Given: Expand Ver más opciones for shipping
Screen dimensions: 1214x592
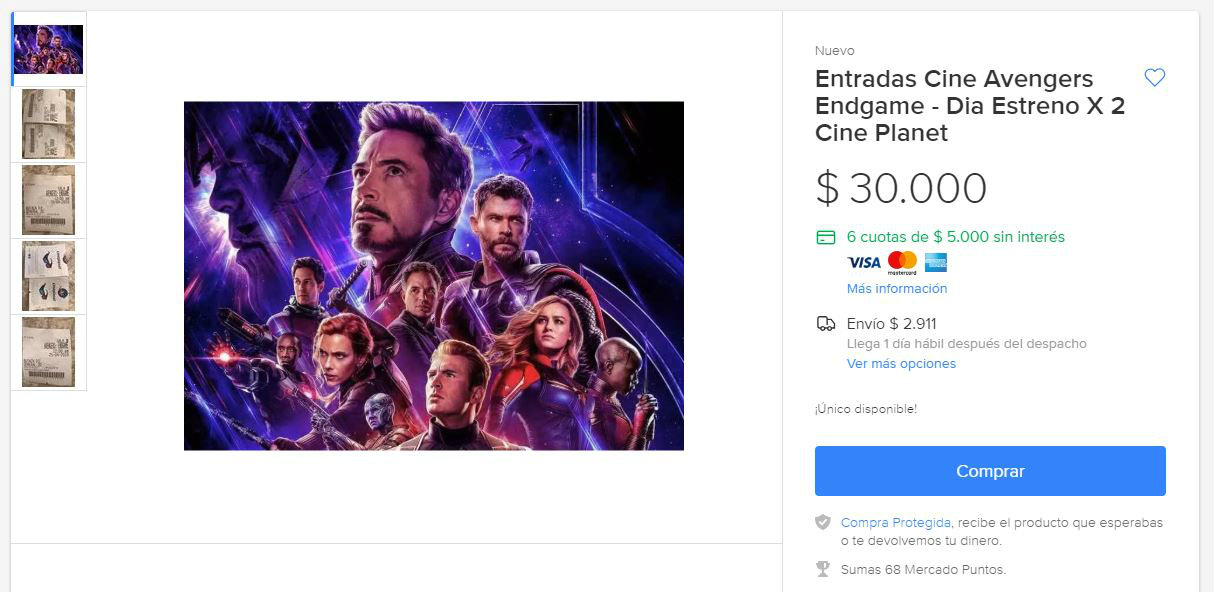Looking at the screenshot, I should coord(901,364).
